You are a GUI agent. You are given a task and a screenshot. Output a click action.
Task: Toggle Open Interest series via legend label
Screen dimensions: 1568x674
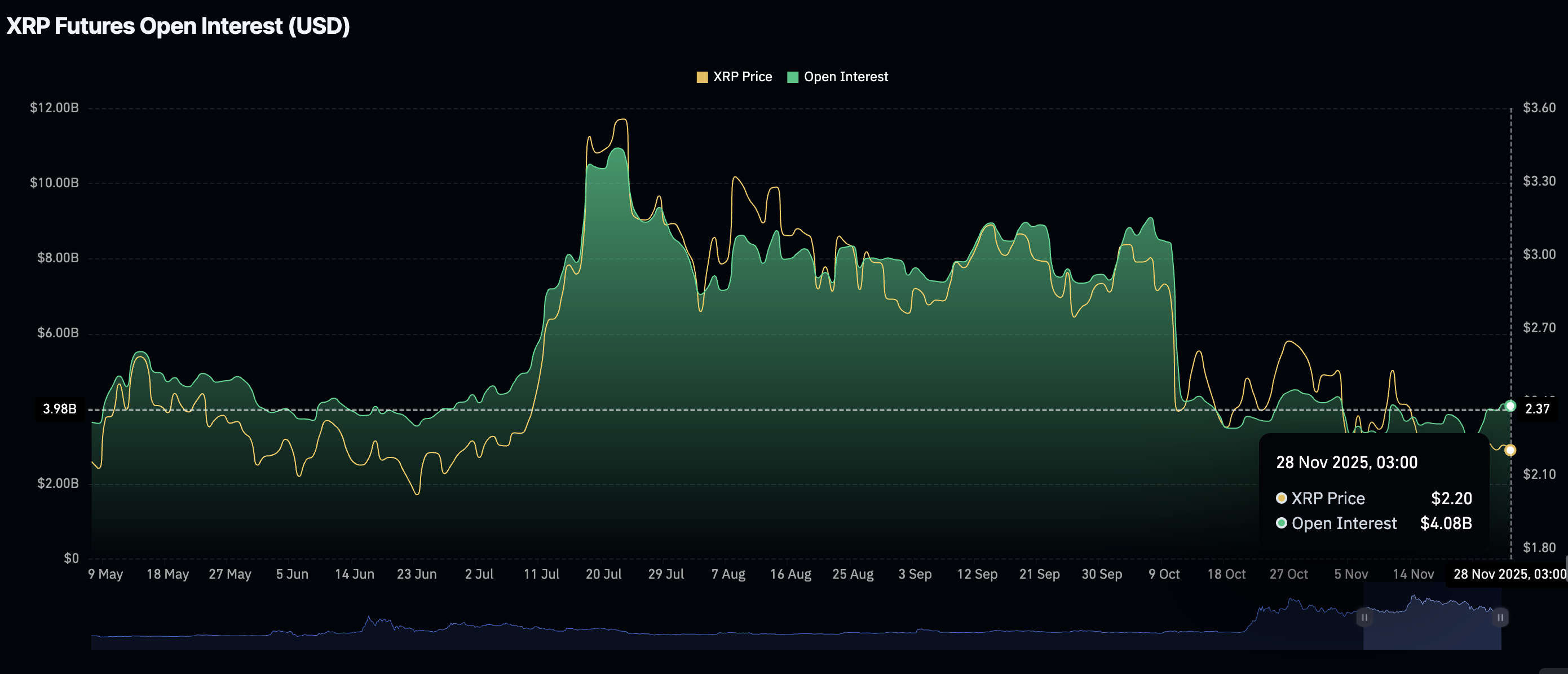pyautogui.click(x=846, y=77)
